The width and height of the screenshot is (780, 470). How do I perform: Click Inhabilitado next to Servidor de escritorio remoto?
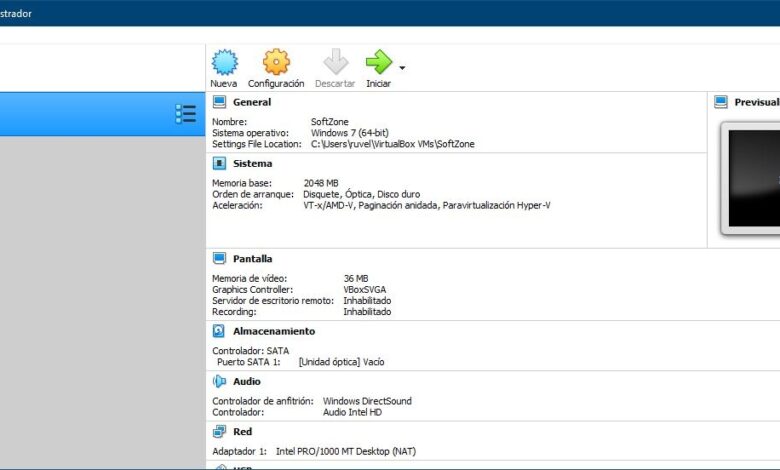(x=367, y=301)
